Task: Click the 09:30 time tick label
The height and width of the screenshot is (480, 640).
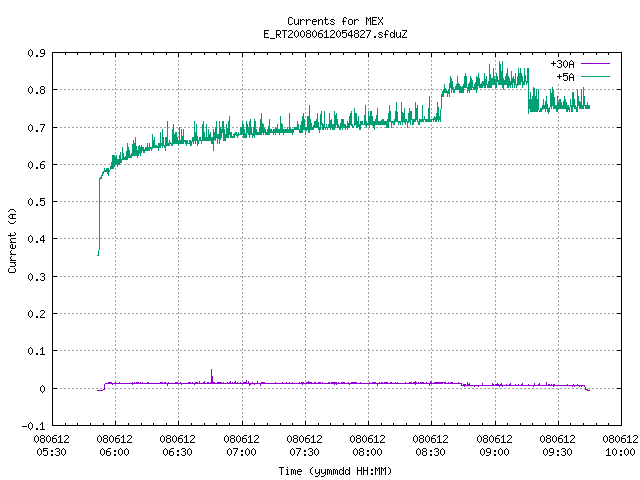Action: [x=558, y=452]
